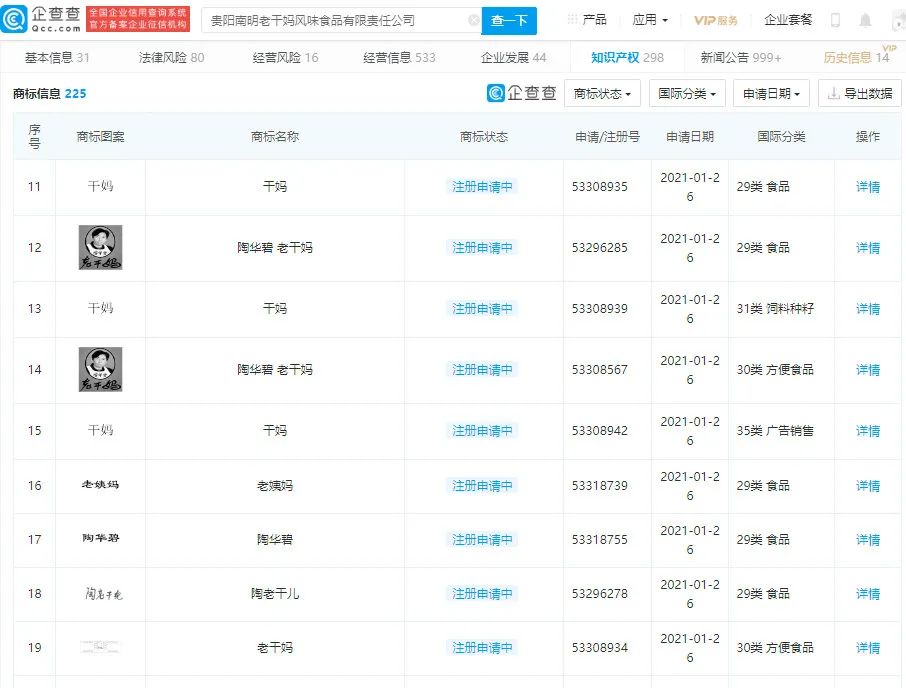
Task: Click the 陶华碧 老干妈 trademark image in row 12
Action: (101, 247)
